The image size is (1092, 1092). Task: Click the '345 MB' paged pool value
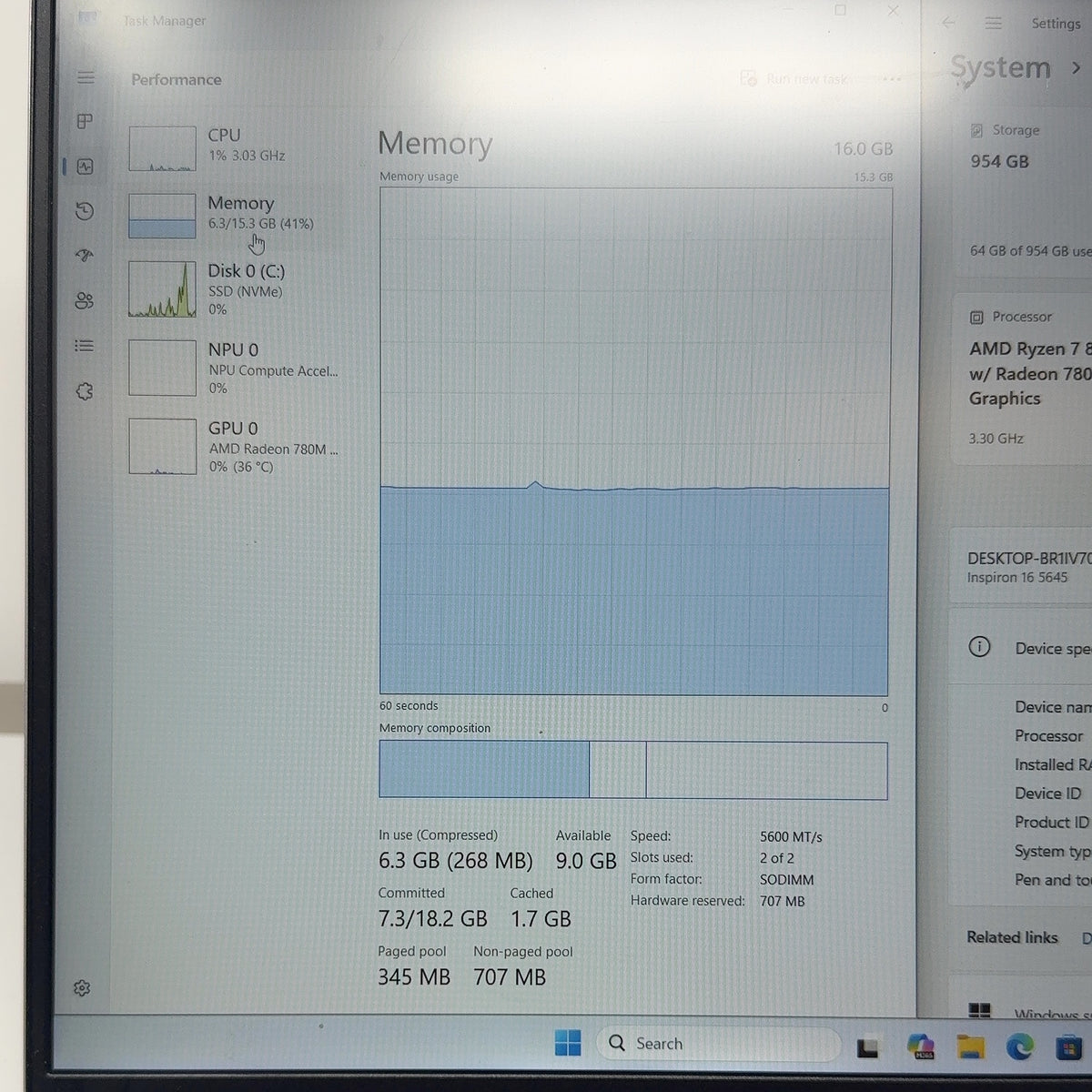tap(414, 977)
